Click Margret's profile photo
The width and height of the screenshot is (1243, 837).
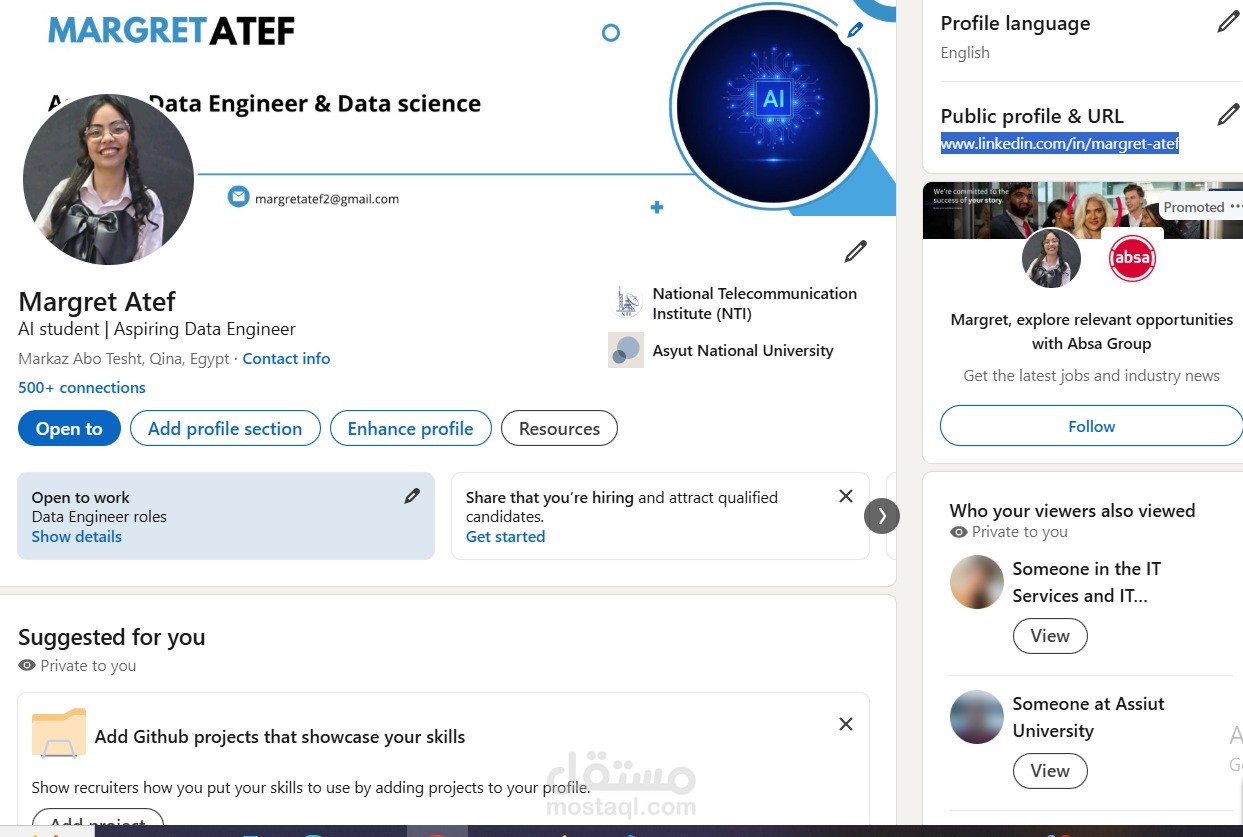(x=108, y=179)
